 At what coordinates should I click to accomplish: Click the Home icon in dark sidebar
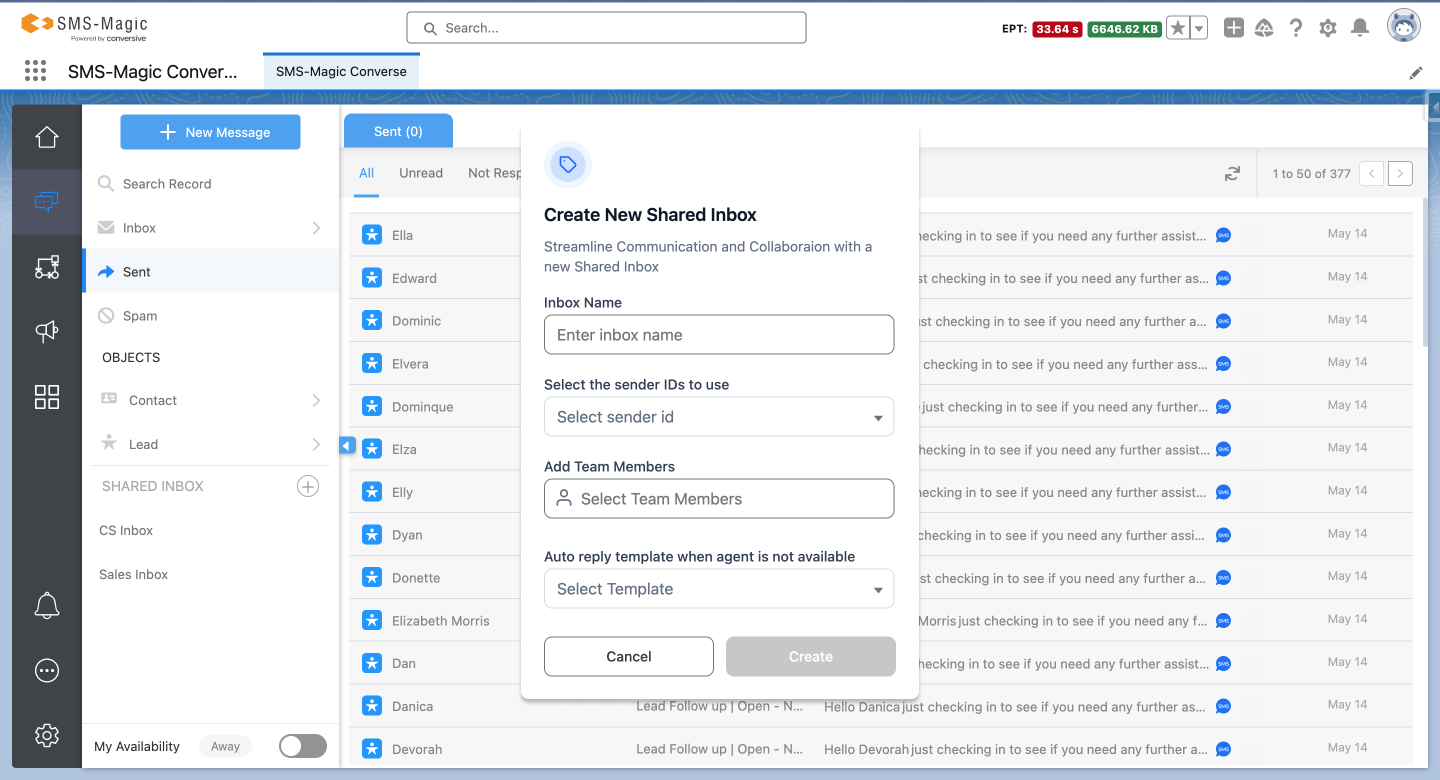click(x=47, y=137)
